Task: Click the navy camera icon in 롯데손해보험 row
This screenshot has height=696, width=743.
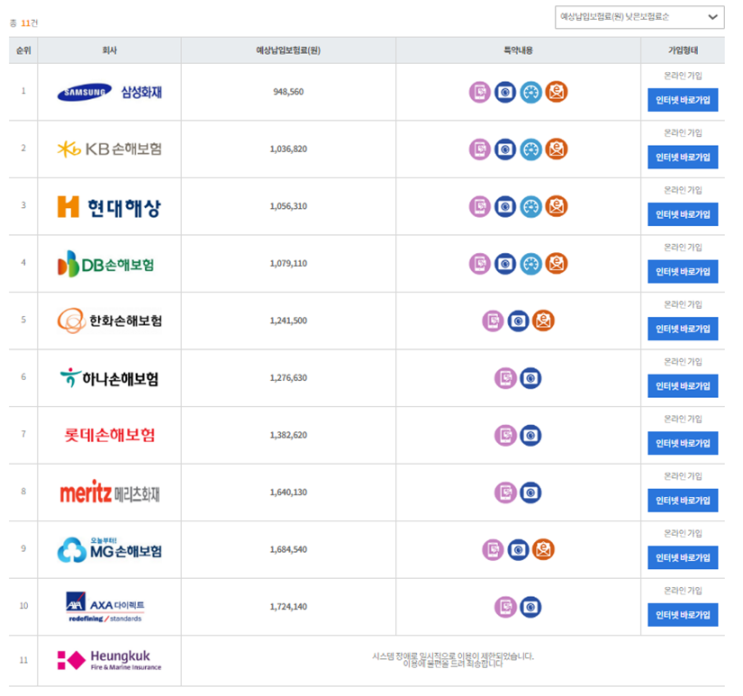Action: (531, 435)
